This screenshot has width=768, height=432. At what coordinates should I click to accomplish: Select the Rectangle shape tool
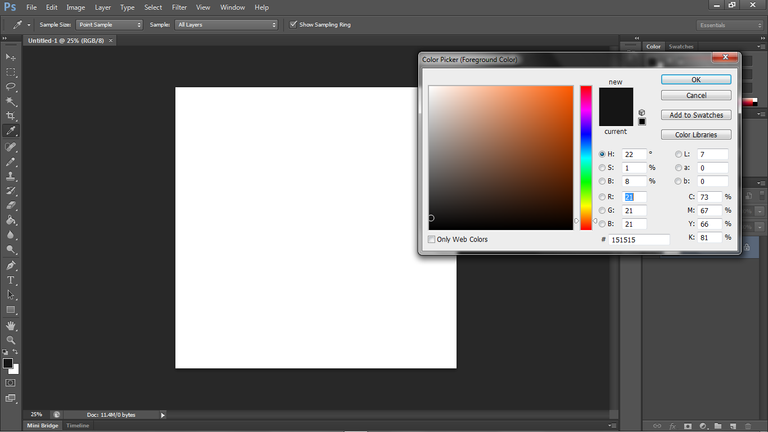click(10, 310)
